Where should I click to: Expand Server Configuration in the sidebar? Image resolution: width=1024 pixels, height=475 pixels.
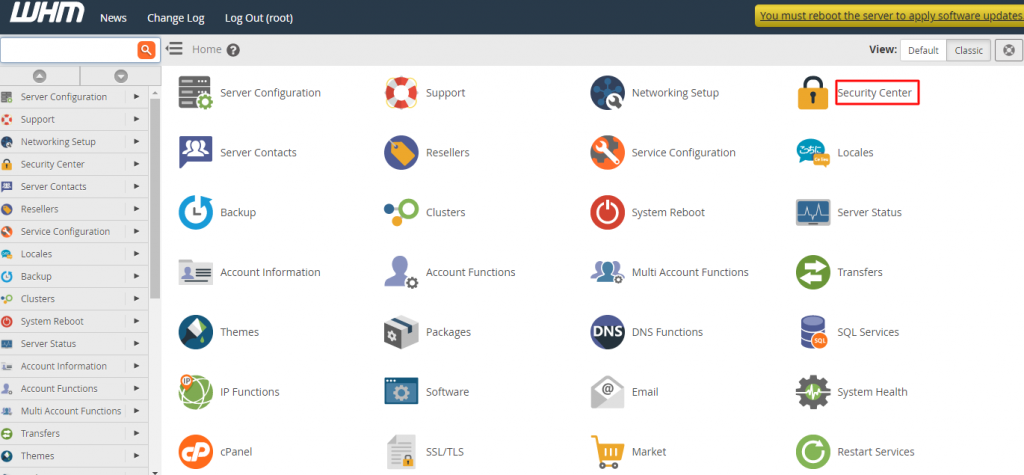click(x=137, y=97)
